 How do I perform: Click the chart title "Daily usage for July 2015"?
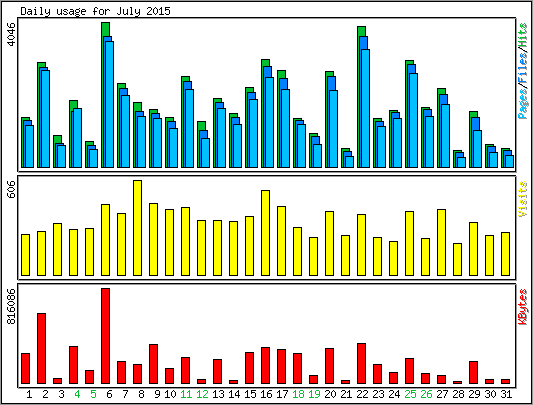click(x=96, y=12)
